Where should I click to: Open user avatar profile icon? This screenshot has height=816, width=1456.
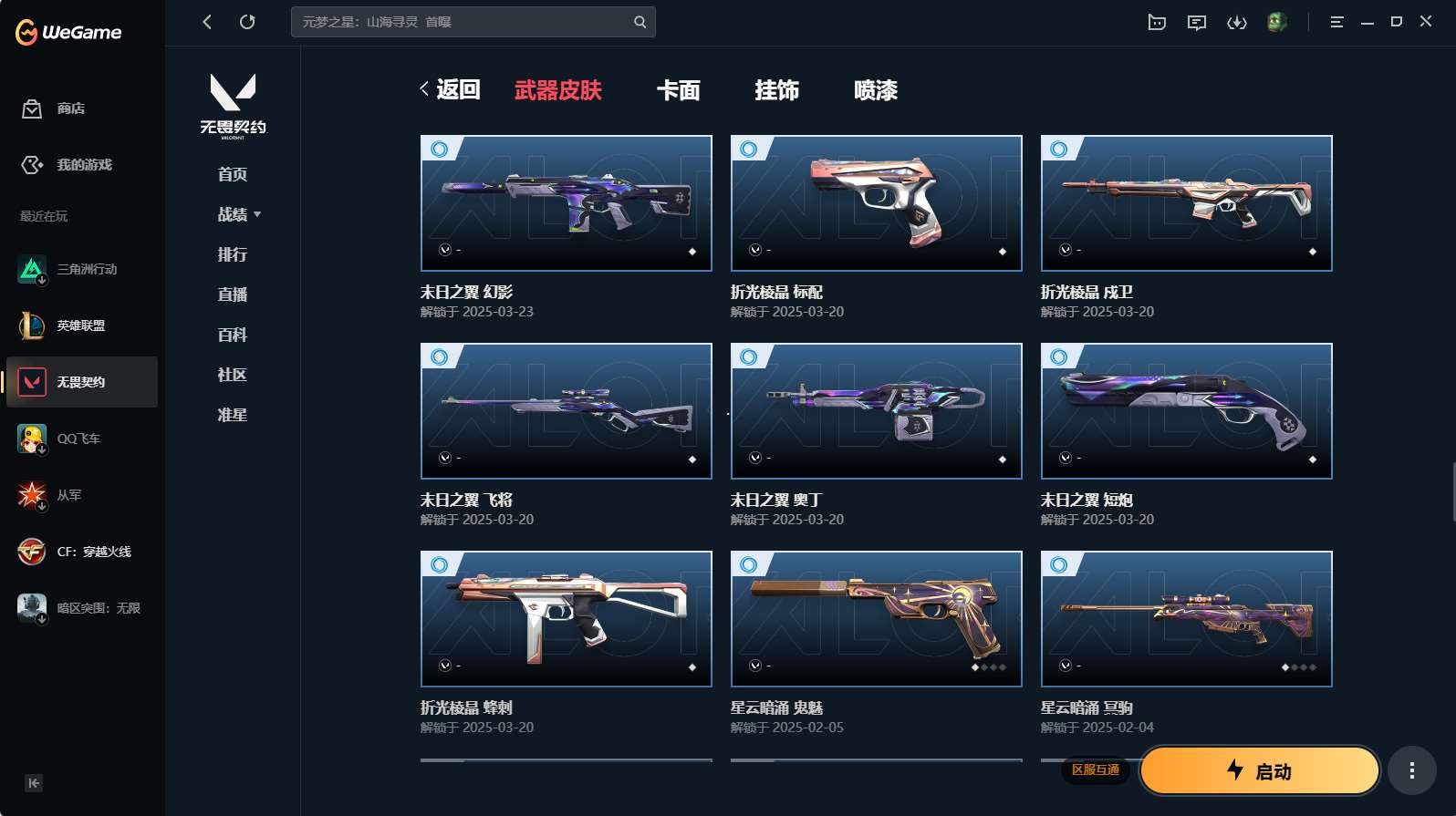(1277, 22)
